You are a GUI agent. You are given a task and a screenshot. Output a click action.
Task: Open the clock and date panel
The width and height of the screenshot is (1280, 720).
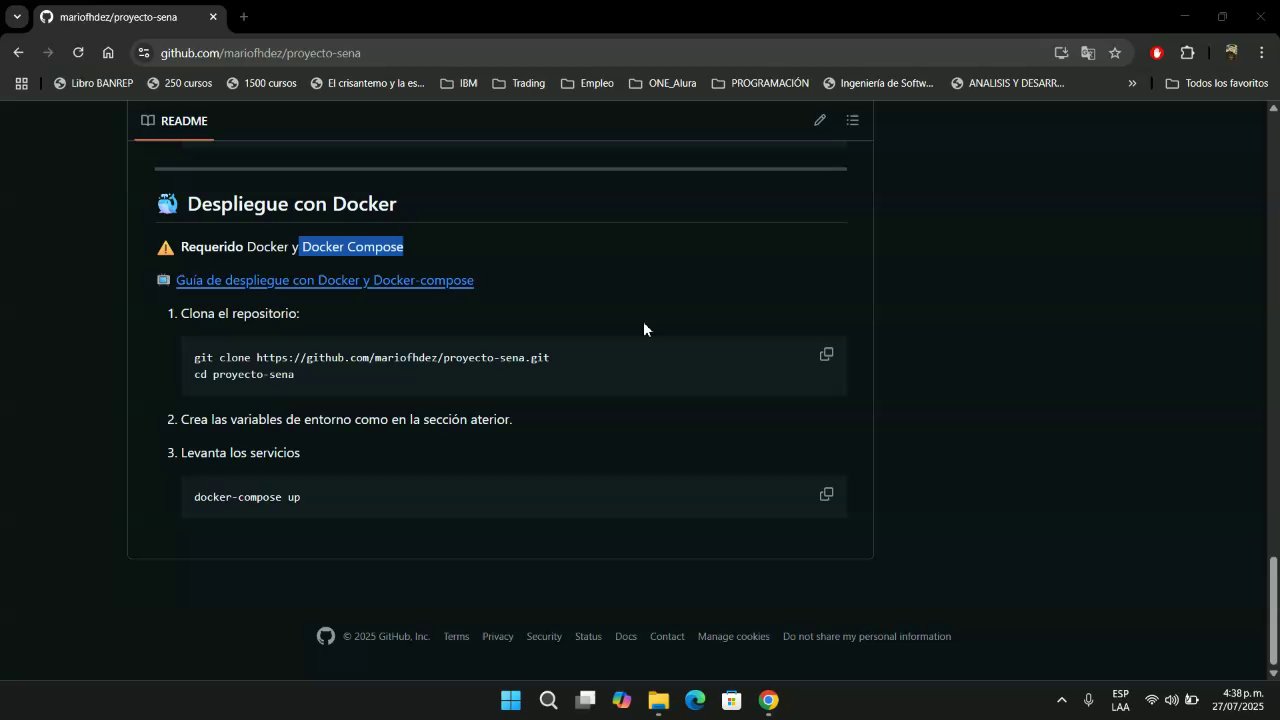(x=1238, y=700)
